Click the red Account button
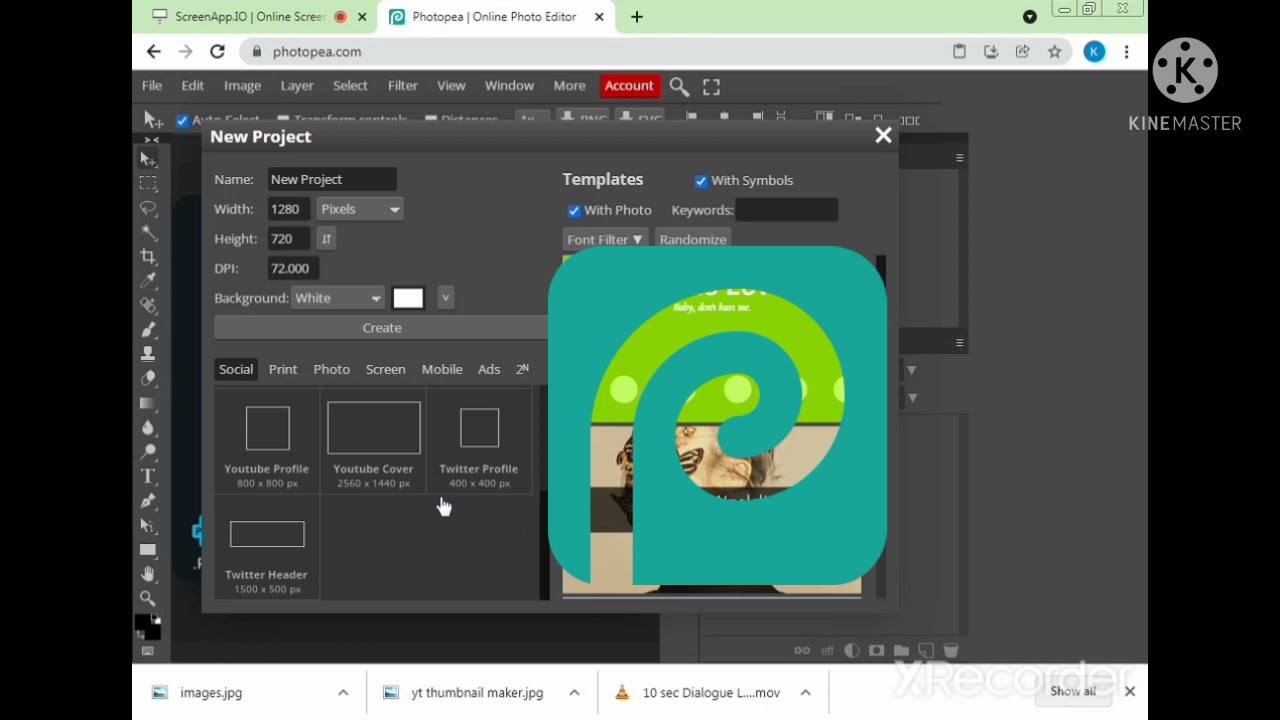Screen dimensions: 1280x720 coord(629,86)
